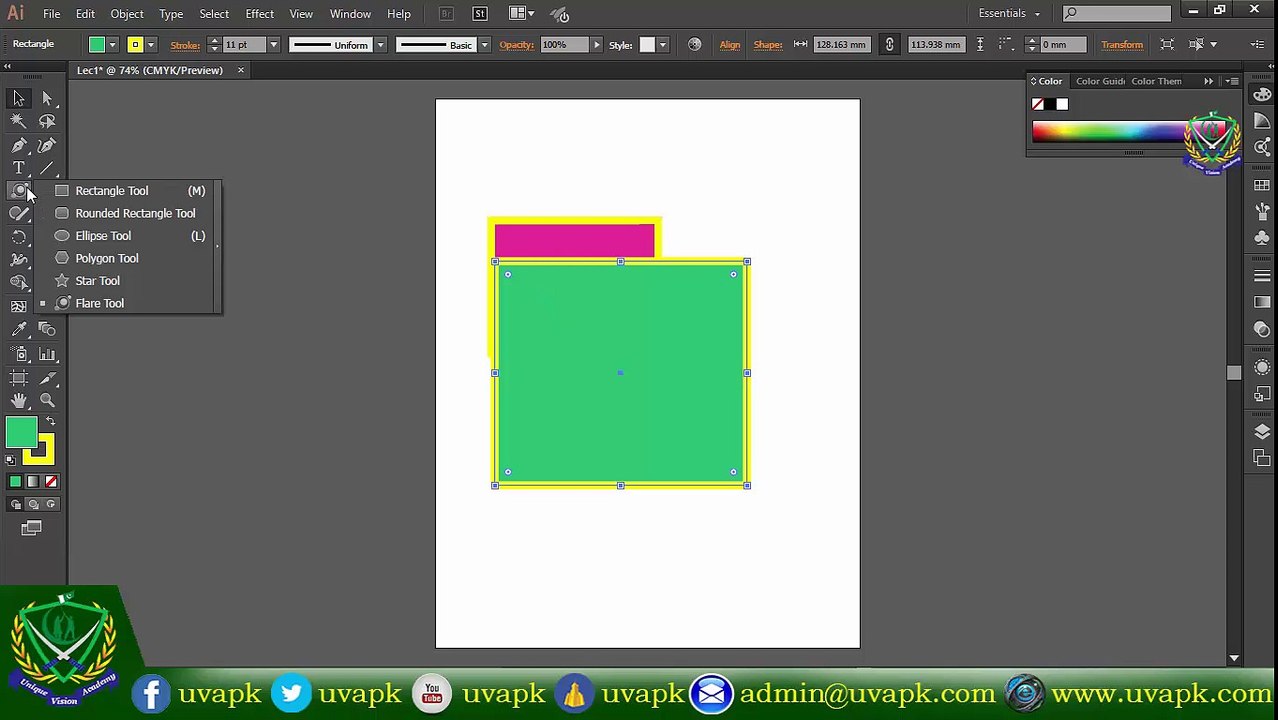Image resolution: width=1278 pixels, height=720 pixels.
Task: Select the Selection tool arrow
Action: [x=19, y=98]
